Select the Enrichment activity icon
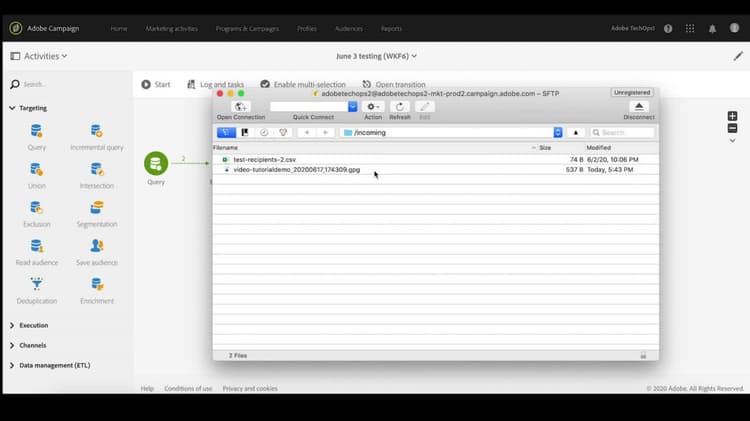Image resolution: width=750 pixels, height=421 pixels. coord(97,284)
